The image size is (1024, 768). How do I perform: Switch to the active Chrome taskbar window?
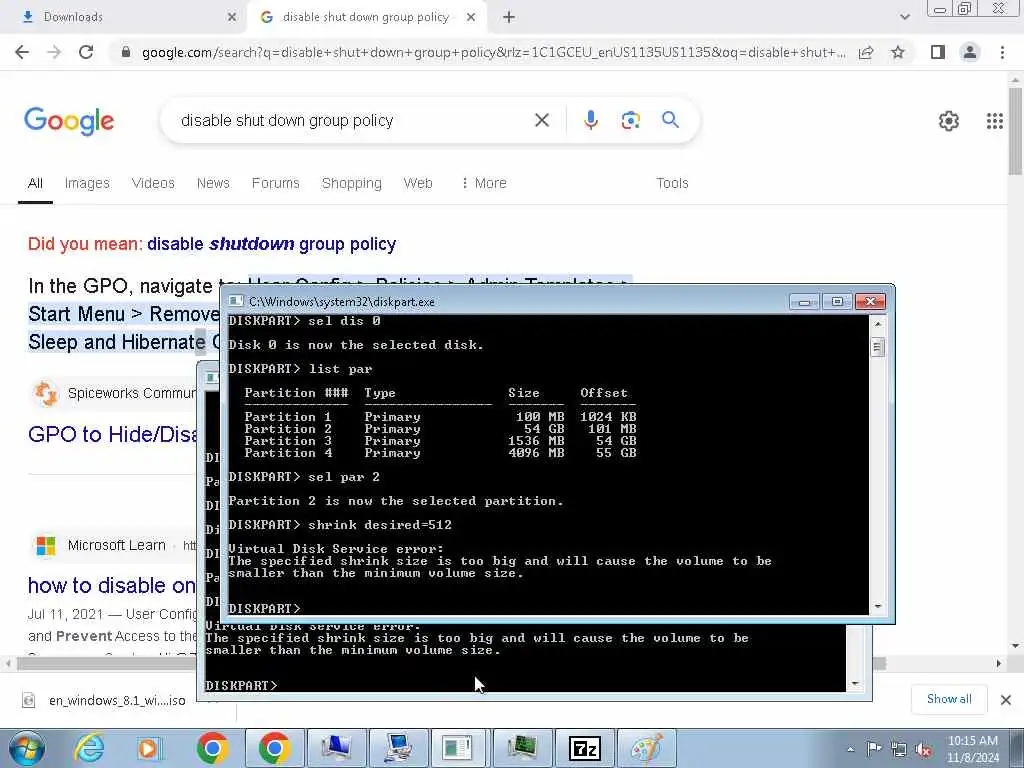tap(274, 748)
